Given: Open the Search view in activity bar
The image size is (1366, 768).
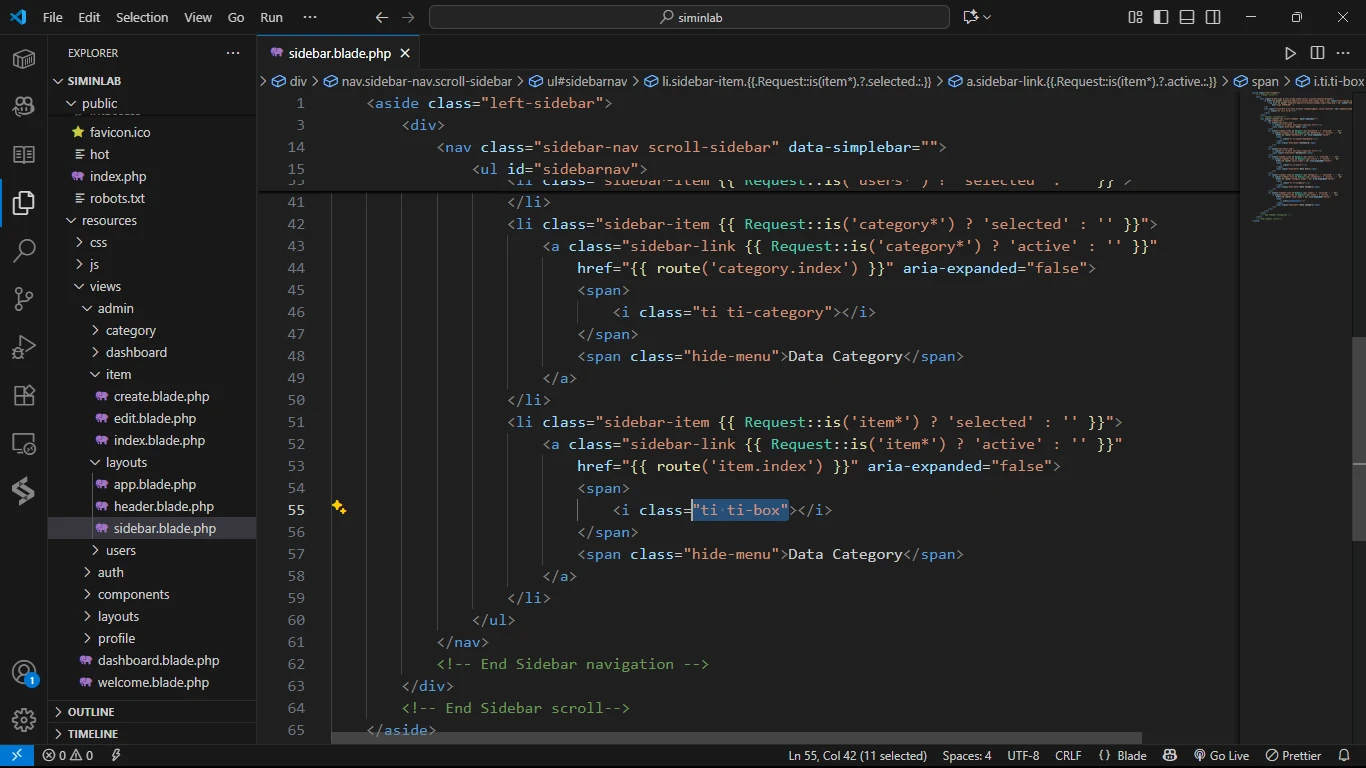Looking at the screenshot, I should pyautogui.click(x=24, y=250).
